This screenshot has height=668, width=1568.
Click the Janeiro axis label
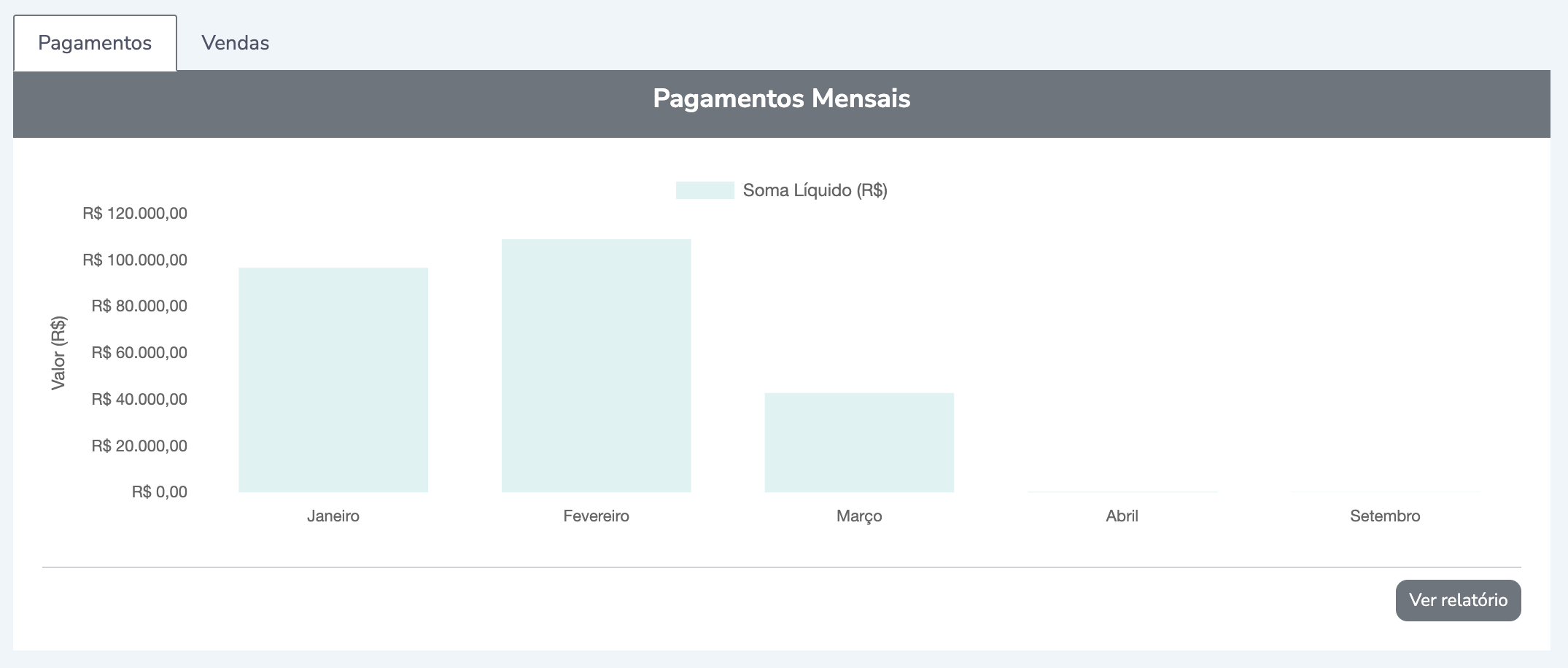coord(333,516)
